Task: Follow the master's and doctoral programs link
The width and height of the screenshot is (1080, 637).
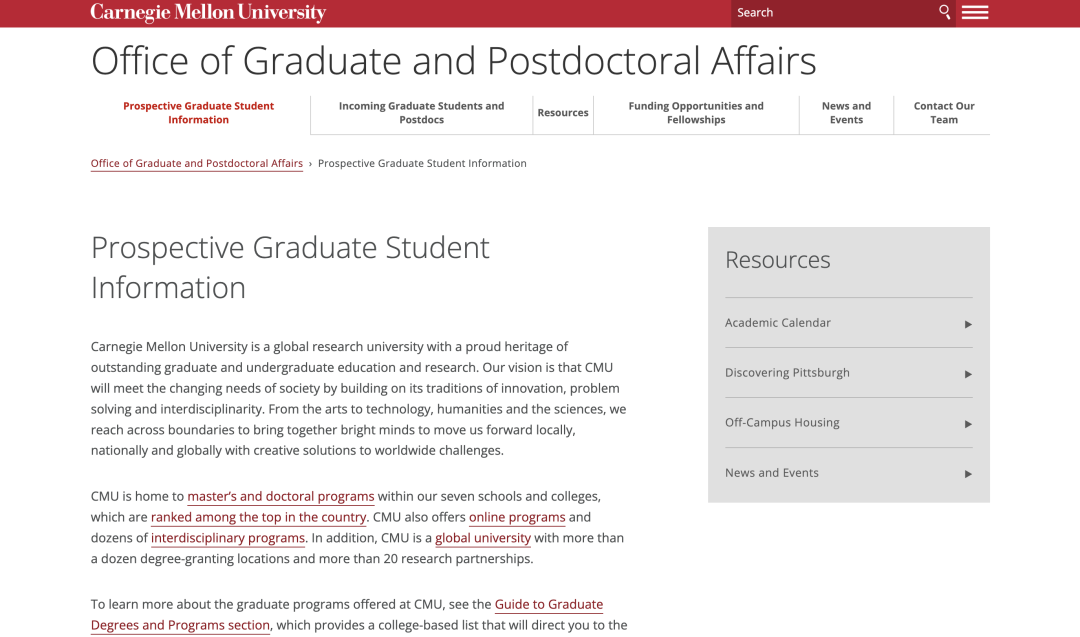Action: click(281, 497)
